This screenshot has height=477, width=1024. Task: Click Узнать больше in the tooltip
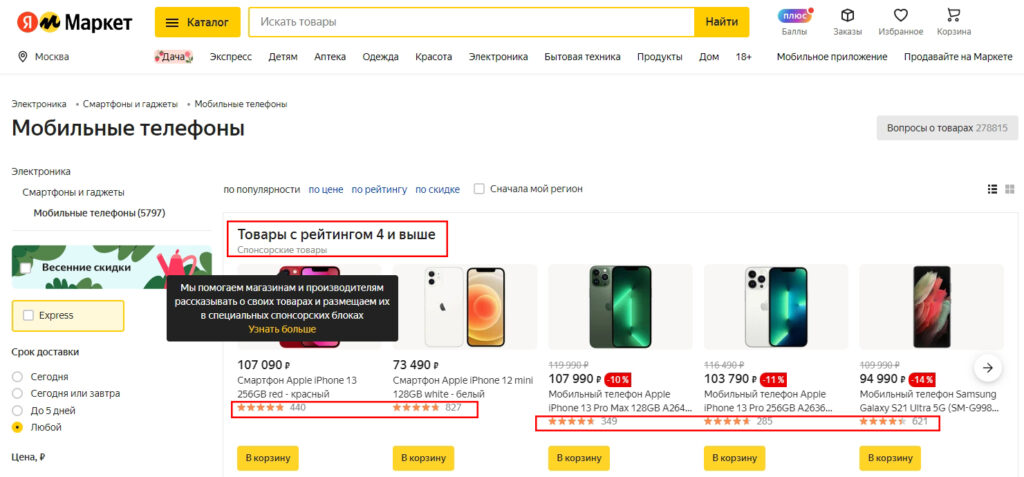pos(282,329)
